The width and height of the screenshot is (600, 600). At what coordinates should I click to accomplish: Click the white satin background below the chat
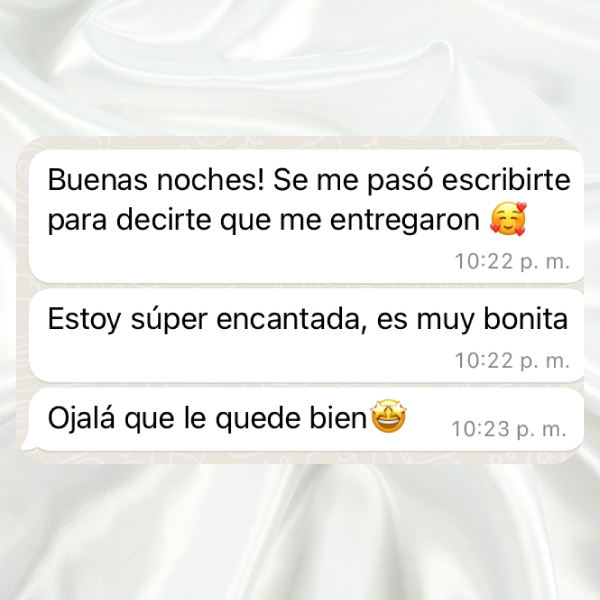point(300,532)
